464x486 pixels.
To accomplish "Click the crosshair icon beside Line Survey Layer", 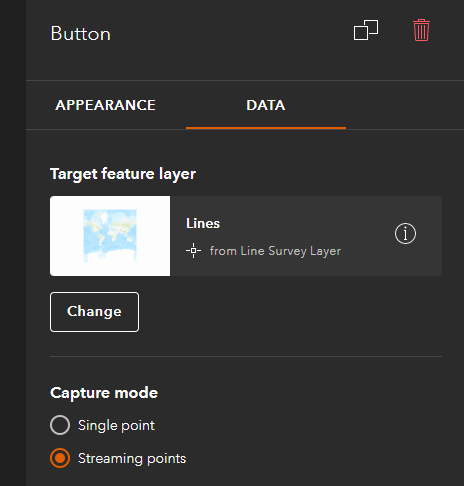I will (x=193, y=251).
